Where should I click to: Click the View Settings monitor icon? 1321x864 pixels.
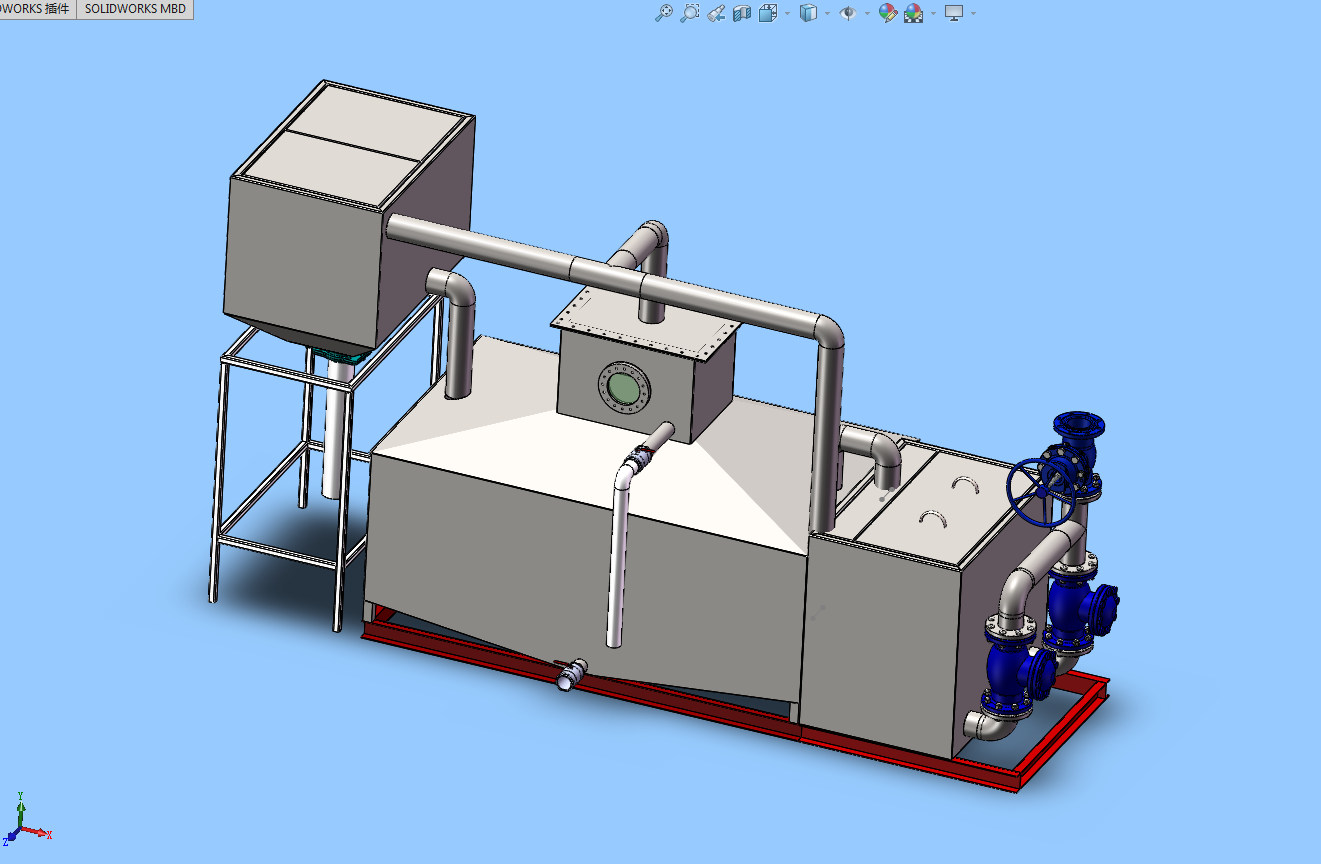954,13
